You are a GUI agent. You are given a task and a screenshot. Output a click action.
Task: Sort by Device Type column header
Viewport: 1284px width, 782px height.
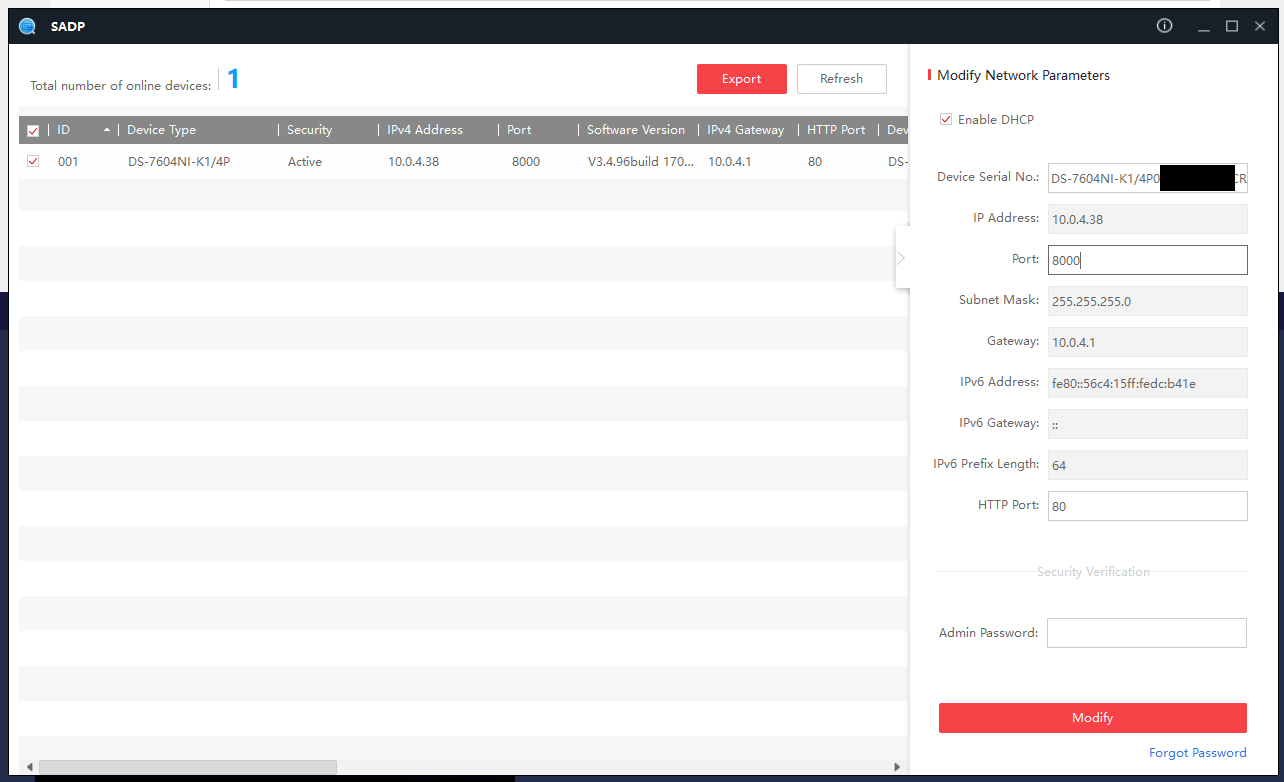coord(162,130)
